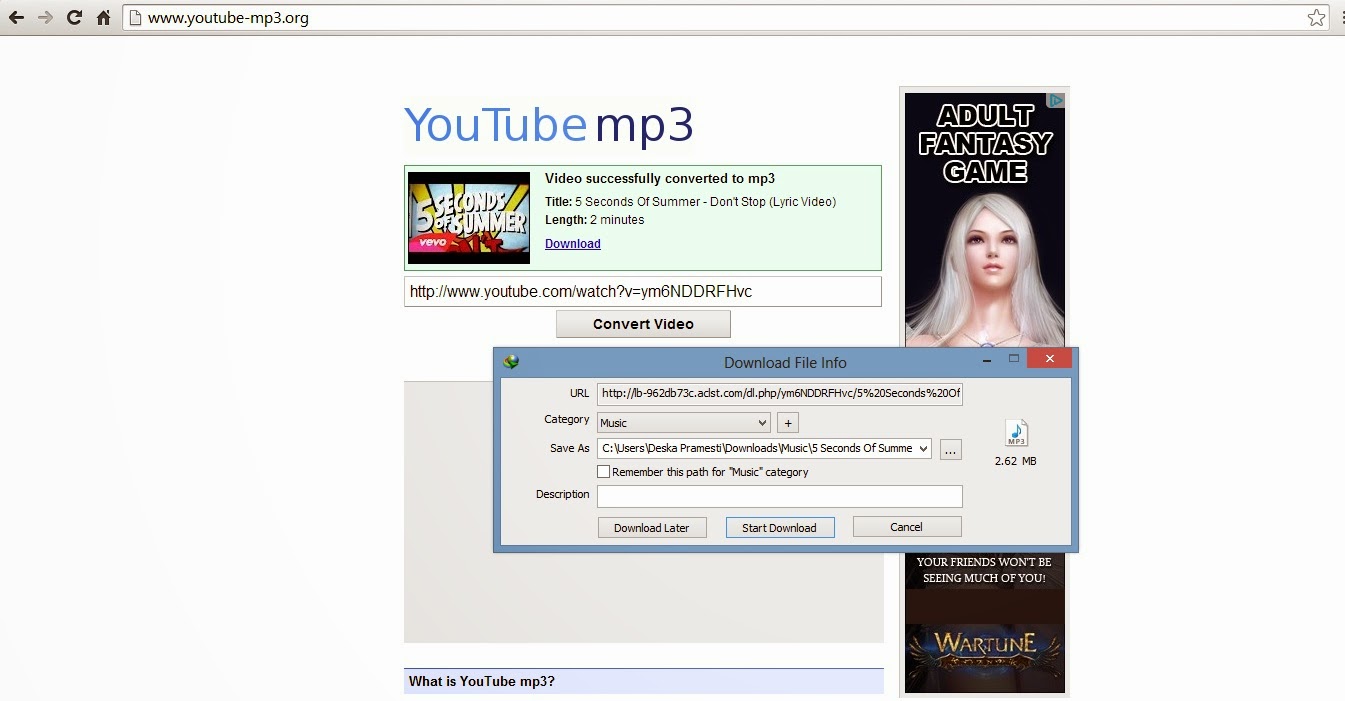Click the IDM logo icon in dialog title bar

point(510,361)
